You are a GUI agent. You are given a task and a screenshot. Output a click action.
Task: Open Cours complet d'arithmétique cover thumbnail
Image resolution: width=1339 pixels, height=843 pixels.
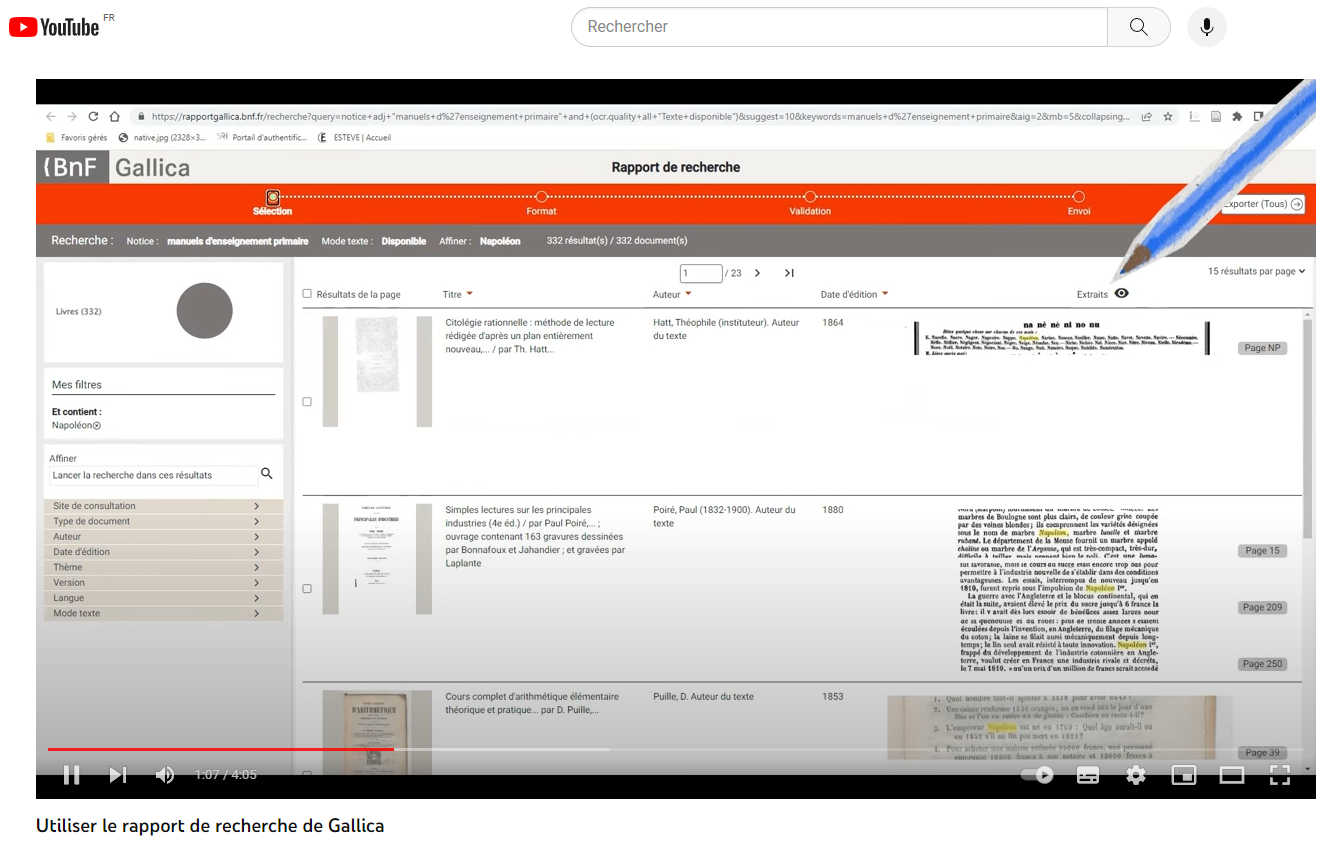click(x=377, y=732)
